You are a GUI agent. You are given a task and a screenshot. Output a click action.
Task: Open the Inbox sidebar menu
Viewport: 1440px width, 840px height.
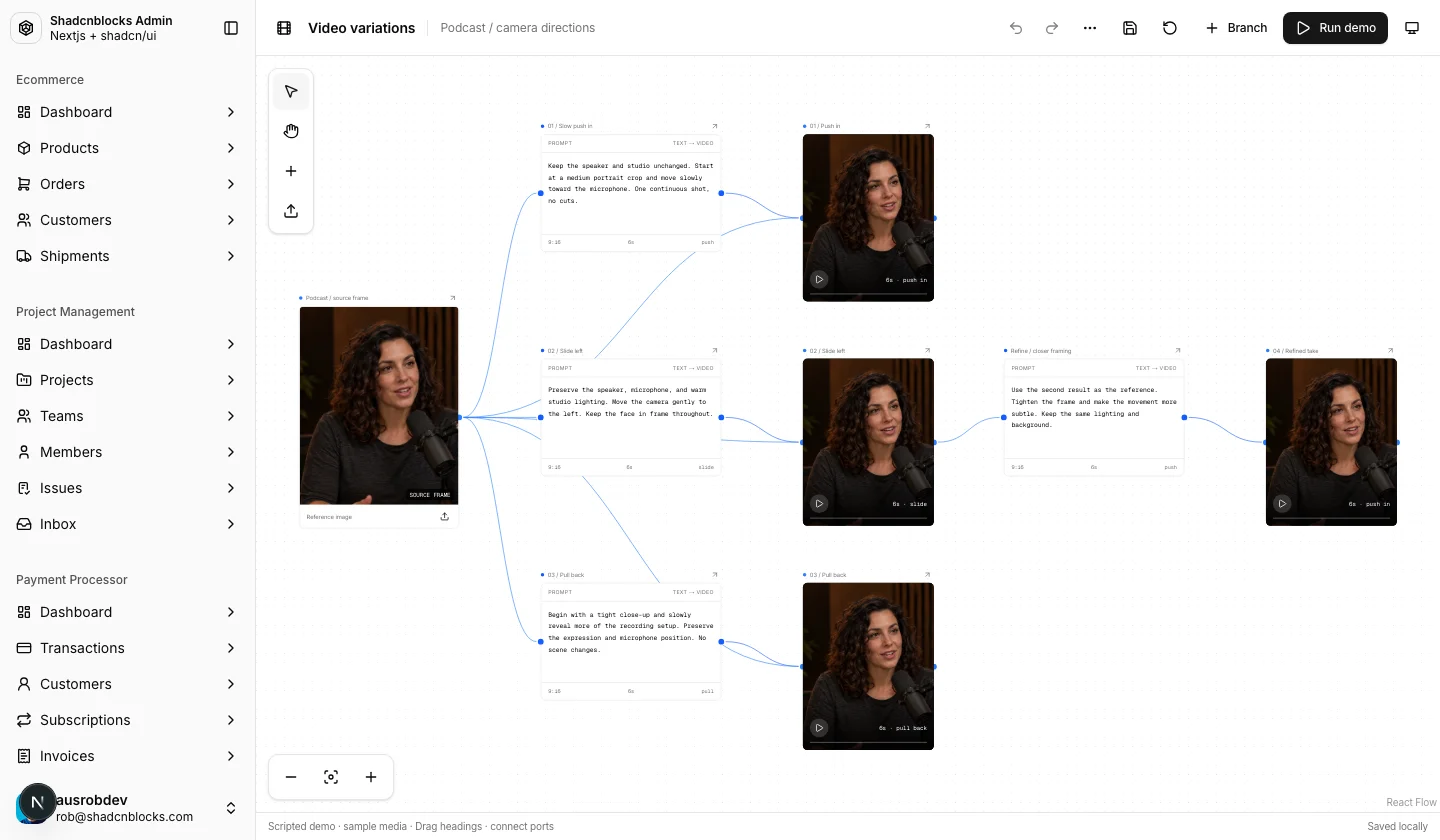point(128,524)
